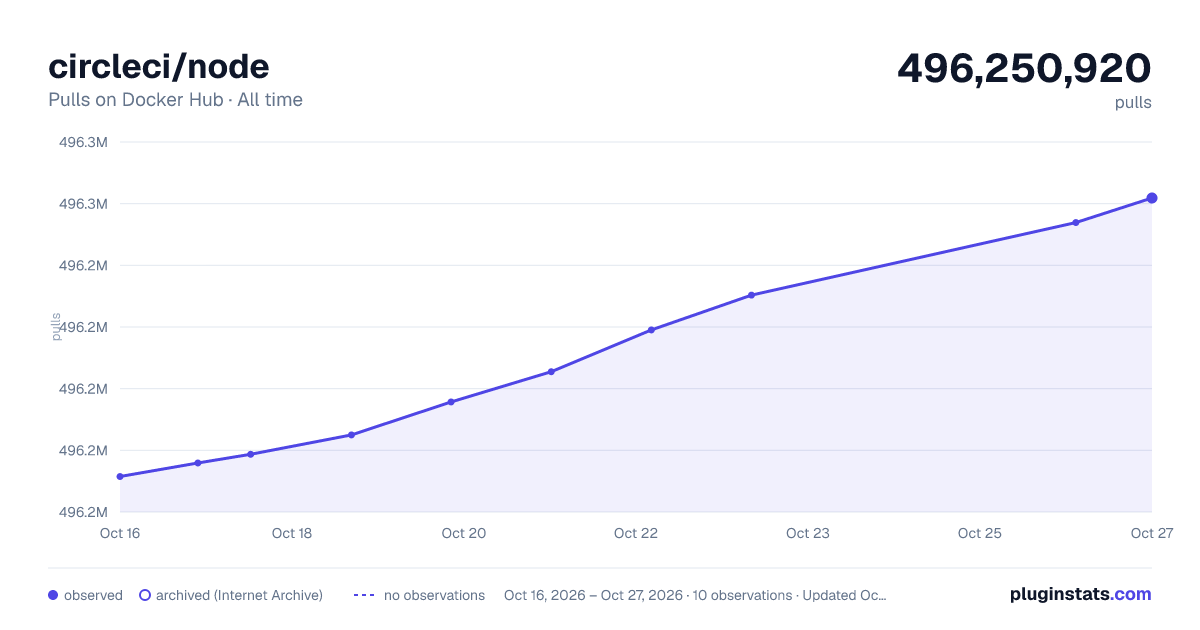Click the 496,250,920 total pulls value

pos(1024,68)
